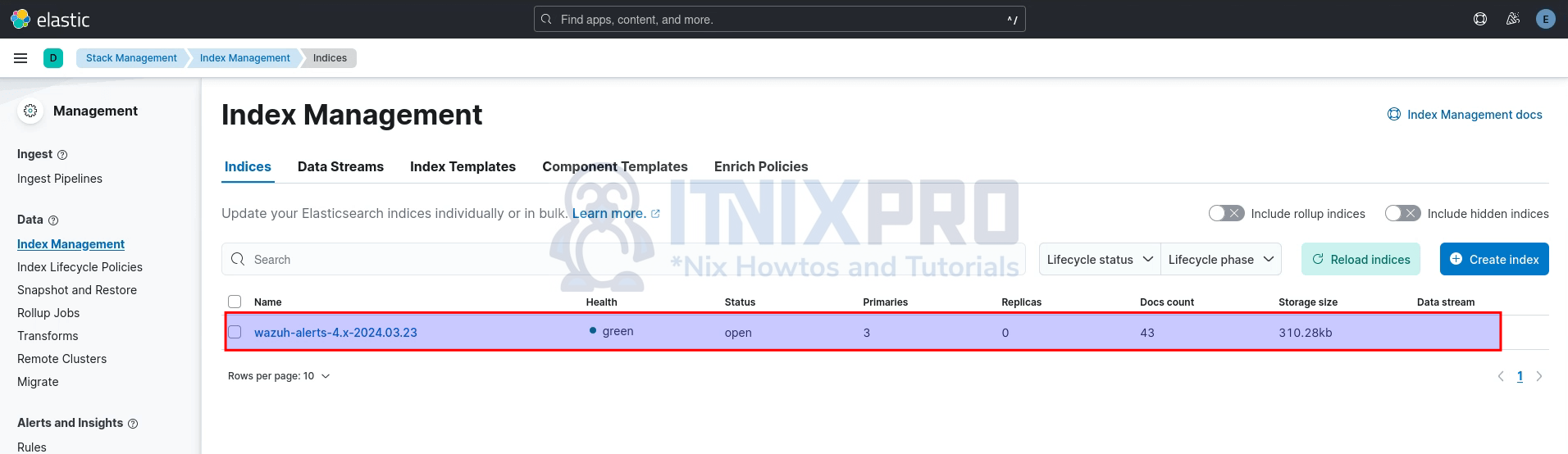
Task: Enable Include rollup indices switch
Action: [1226, 213]
